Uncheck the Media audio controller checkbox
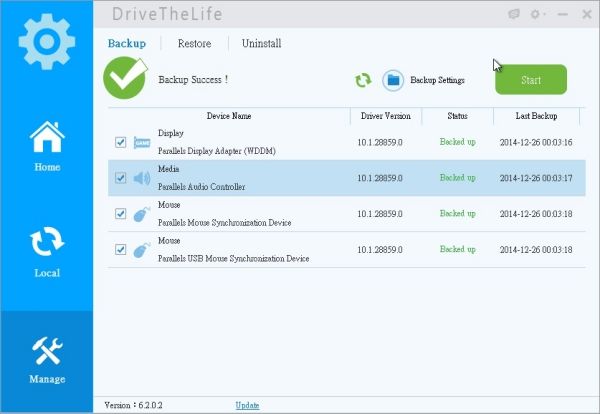This screenshot has width=600, height=414. point(121,178)
